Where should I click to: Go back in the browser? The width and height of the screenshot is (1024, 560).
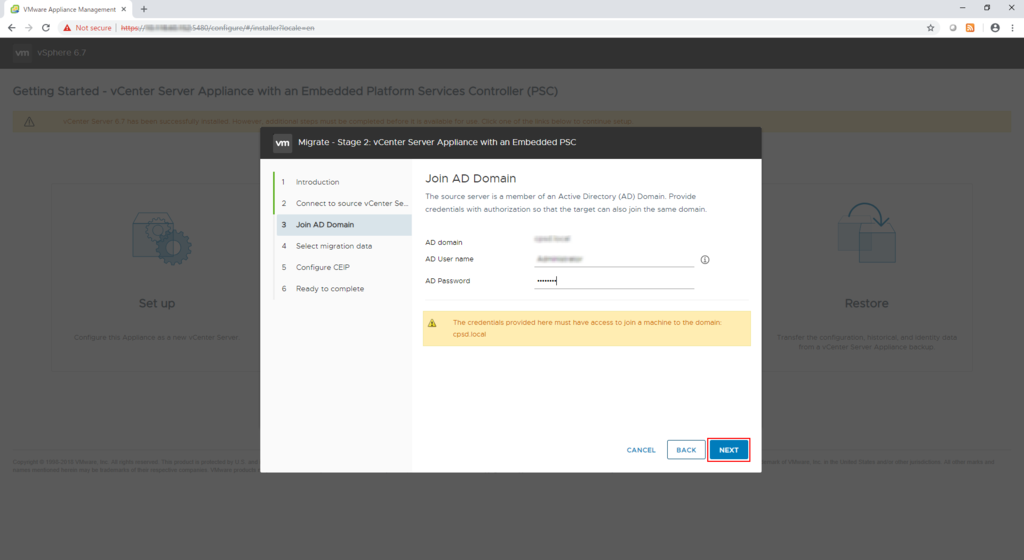pos(11,27)
